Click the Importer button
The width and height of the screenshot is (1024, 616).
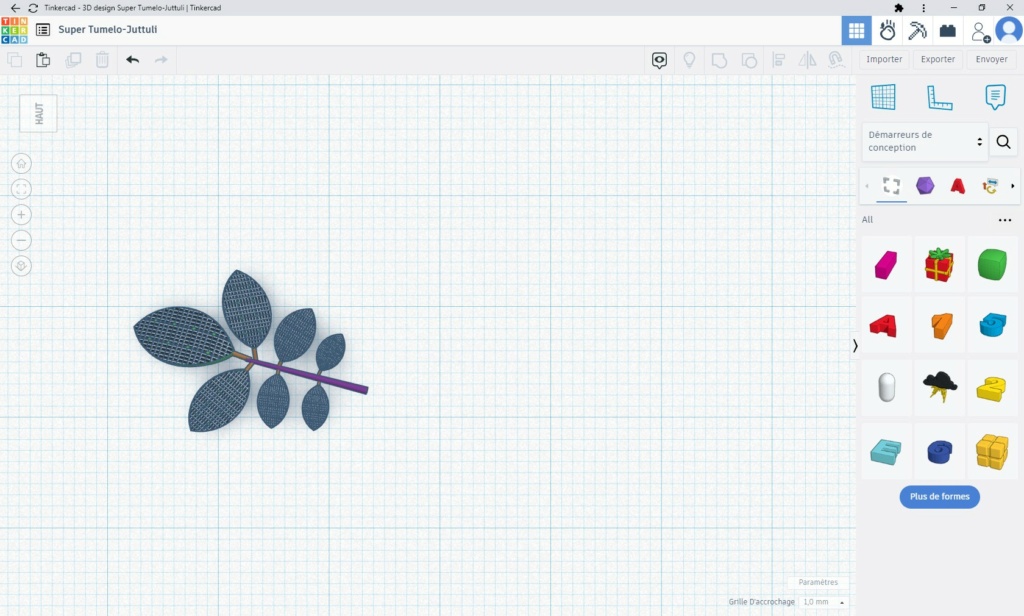[884, 59]
